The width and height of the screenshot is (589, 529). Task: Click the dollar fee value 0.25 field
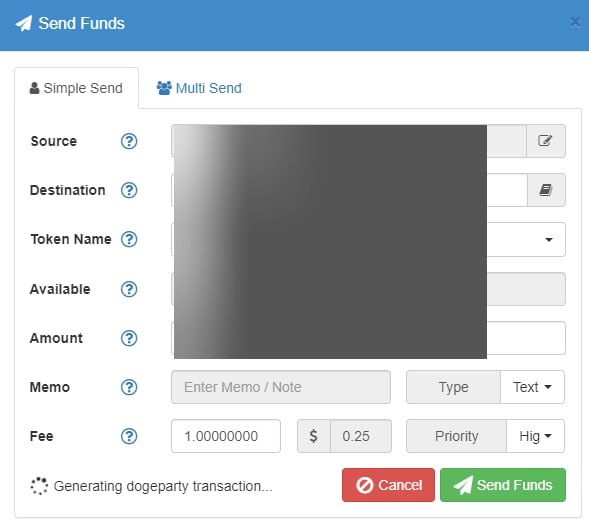coord(361,436)
